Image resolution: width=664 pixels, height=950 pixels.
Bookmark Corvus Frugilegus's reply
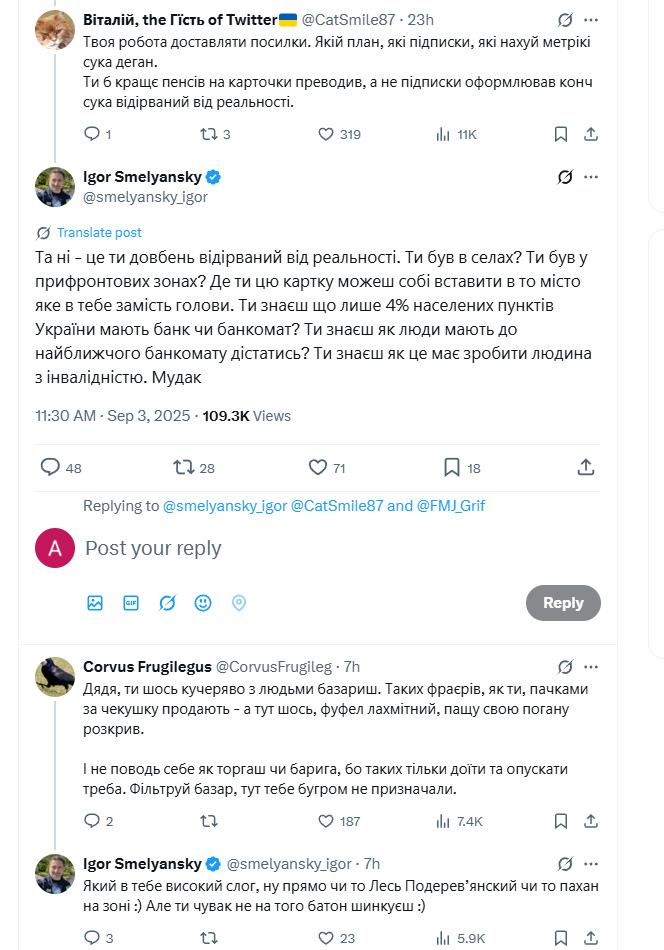pos(561,821)
